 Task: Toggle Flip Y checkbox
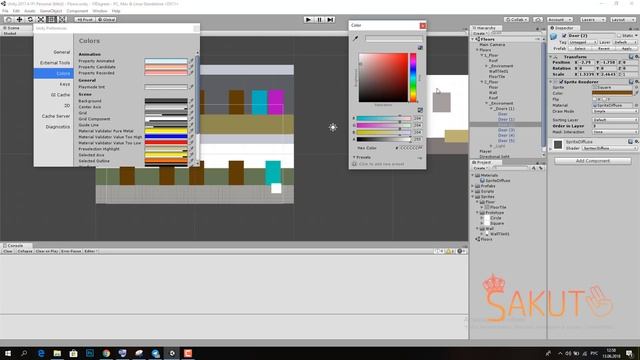click(605, 99)
